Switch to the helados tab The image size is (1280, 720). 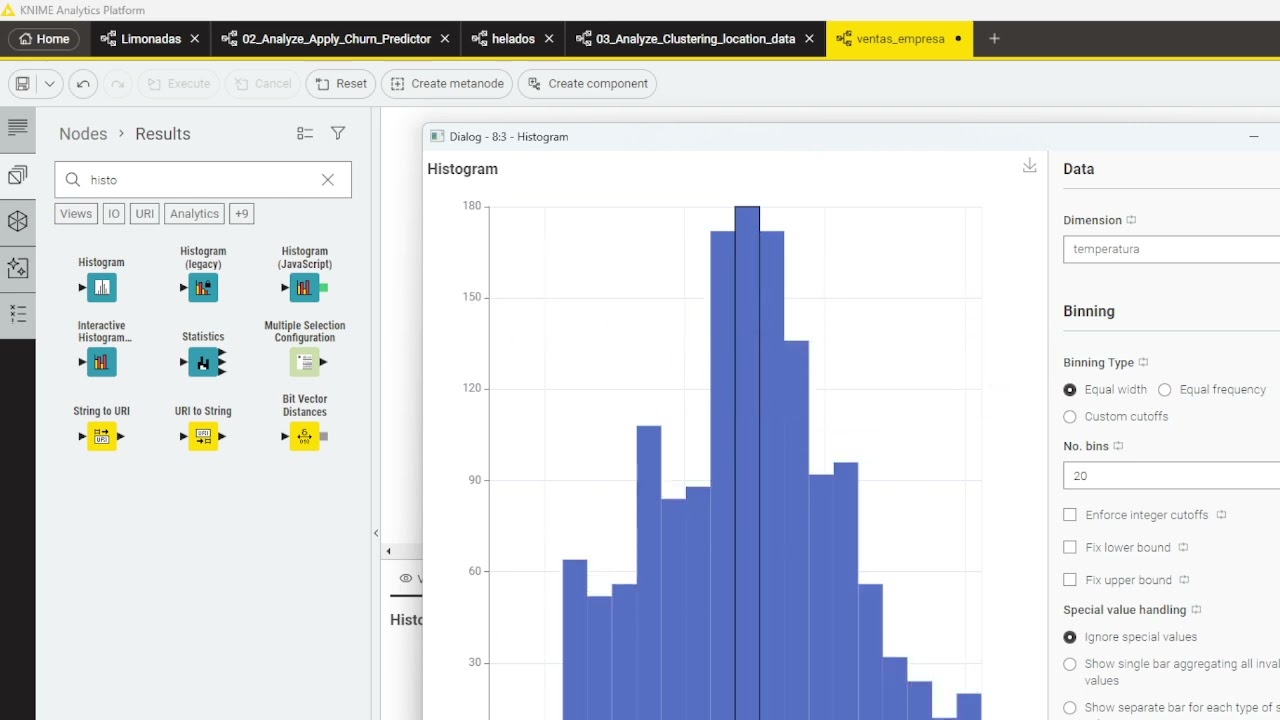tap(512, 39)
